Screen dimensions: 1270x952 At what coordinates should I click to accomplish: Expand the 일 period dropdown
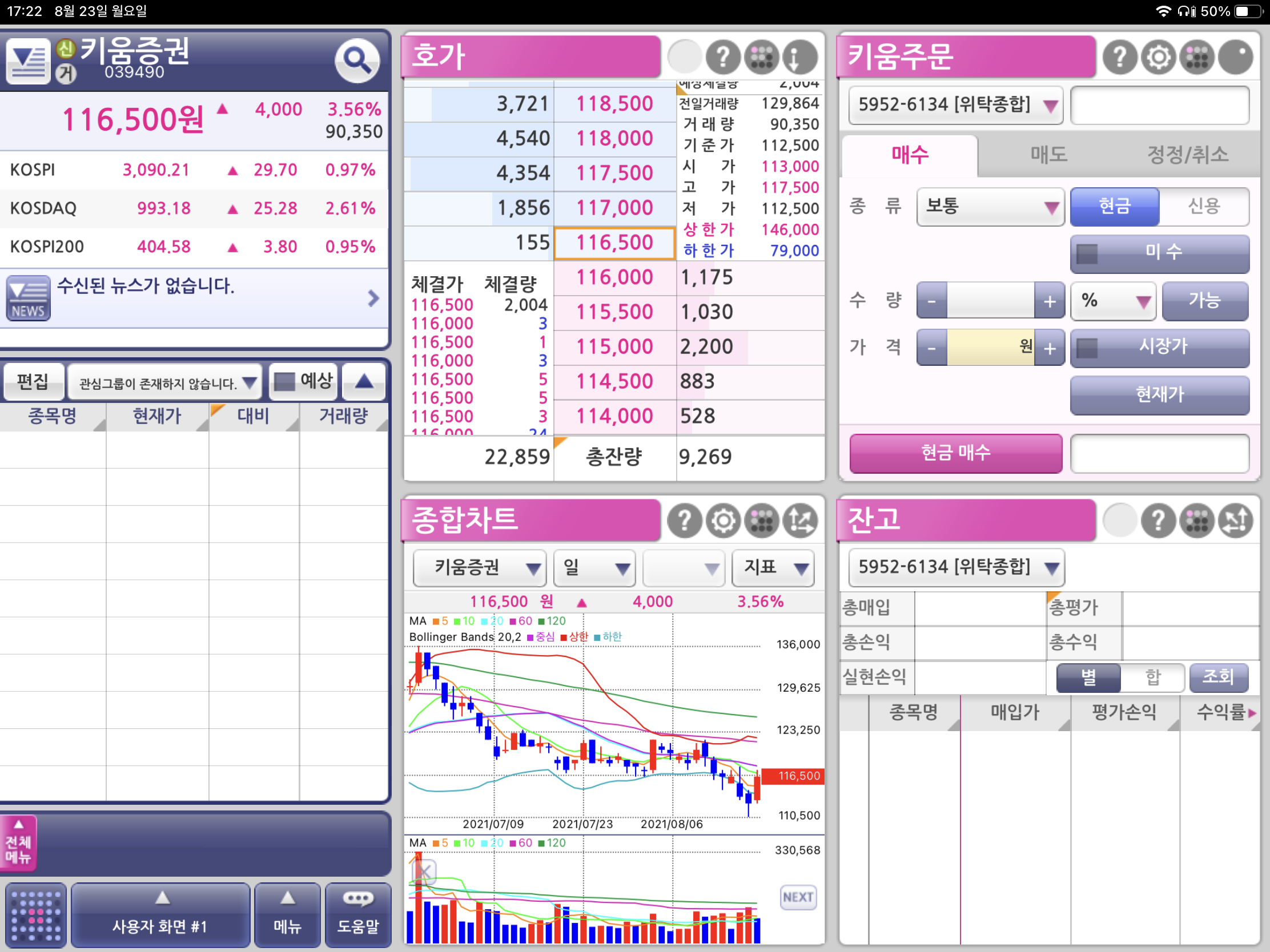(x=594, y=568)
